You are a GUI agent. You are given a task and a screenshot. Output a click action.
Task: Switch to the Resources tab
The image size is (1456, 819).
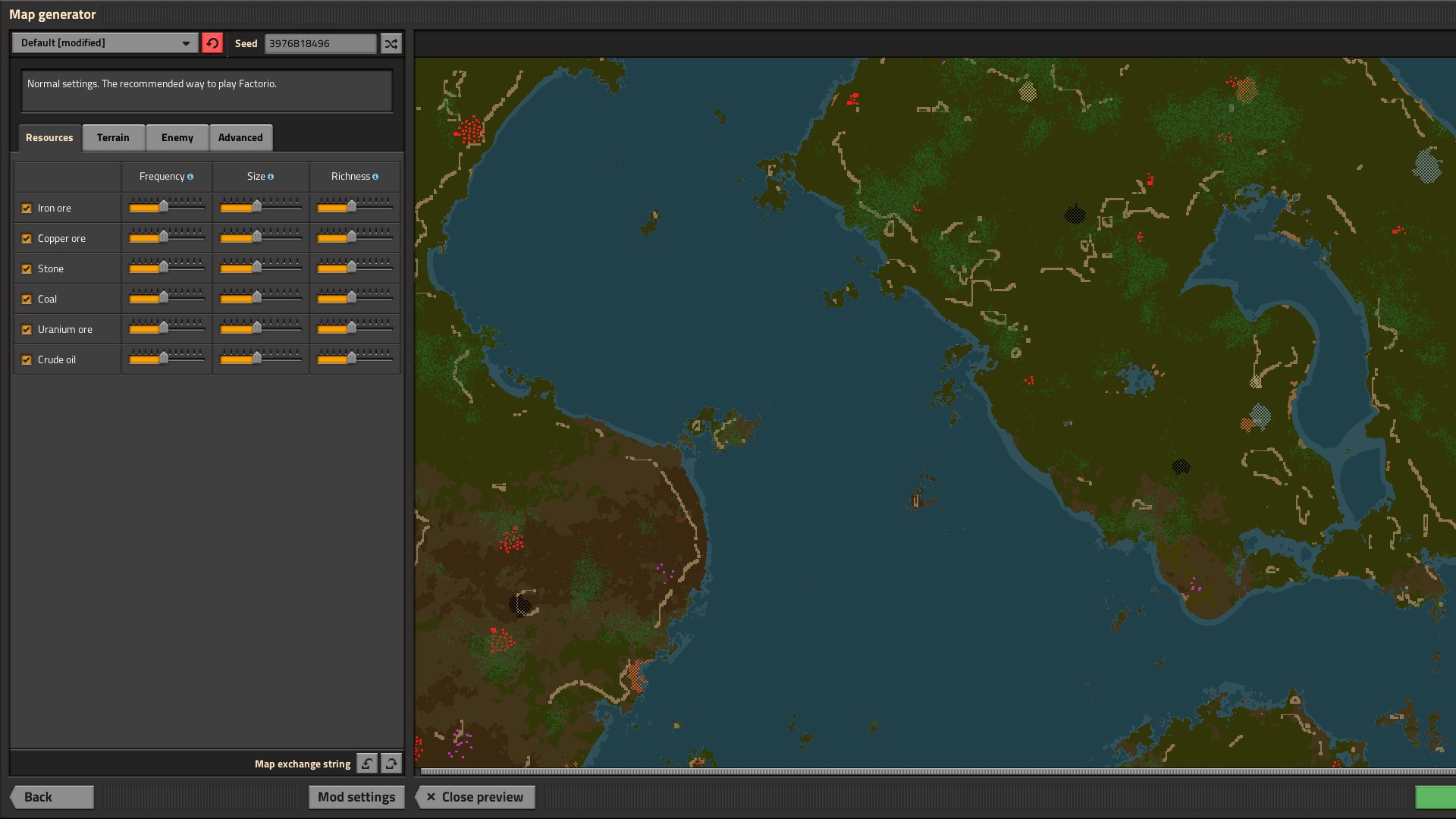pyautogui.click(x=49, y=137)
